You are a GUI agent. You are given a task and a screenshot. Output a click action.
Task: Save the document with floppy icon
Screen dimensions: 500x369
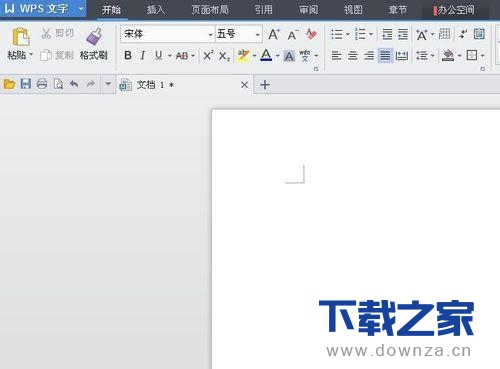tap(26, 84)
